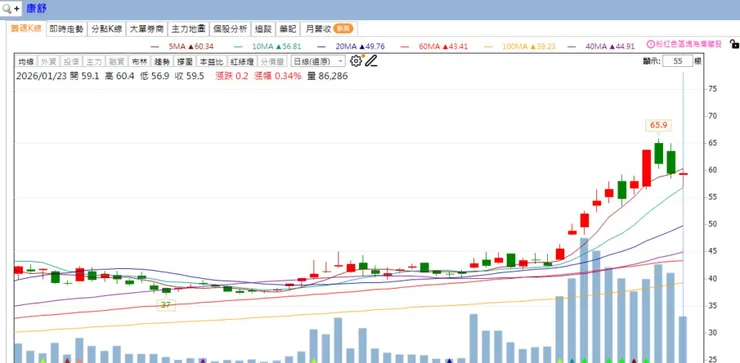Screen dimensions: 740x363
Task: Toggle the 本益比 button
Action: click(210, 61)
